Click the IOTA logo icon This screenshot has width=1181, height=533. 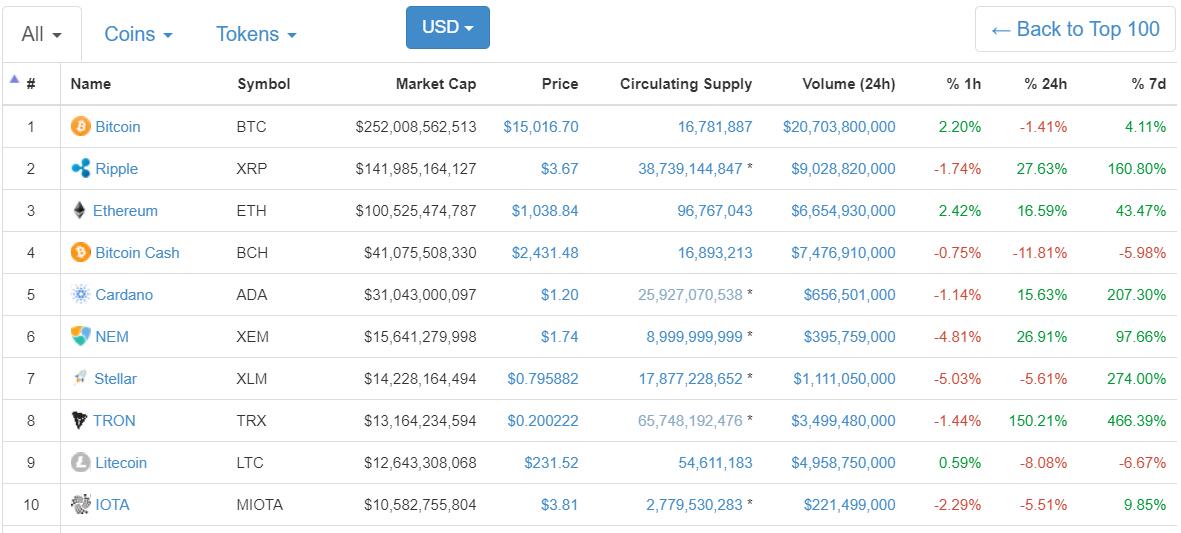80,505
